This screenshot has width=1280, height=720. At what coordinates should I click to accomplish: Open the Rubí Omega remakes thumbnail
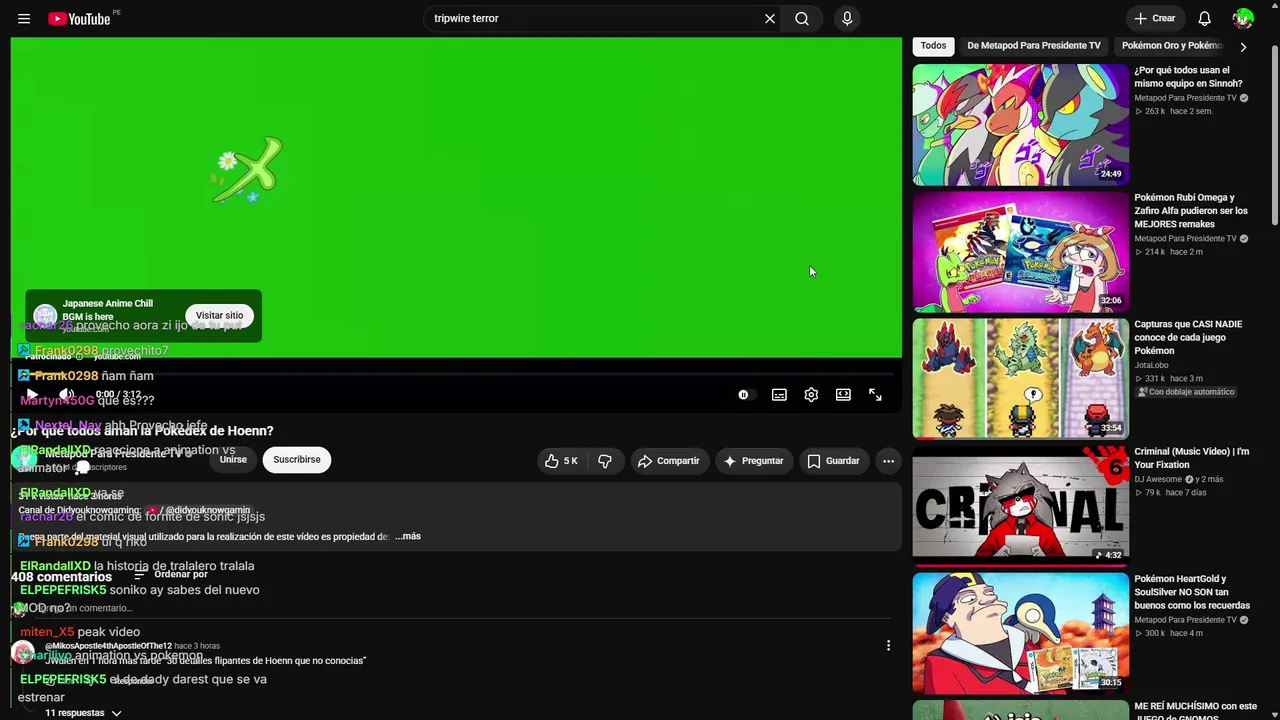tap(1020, 252)
